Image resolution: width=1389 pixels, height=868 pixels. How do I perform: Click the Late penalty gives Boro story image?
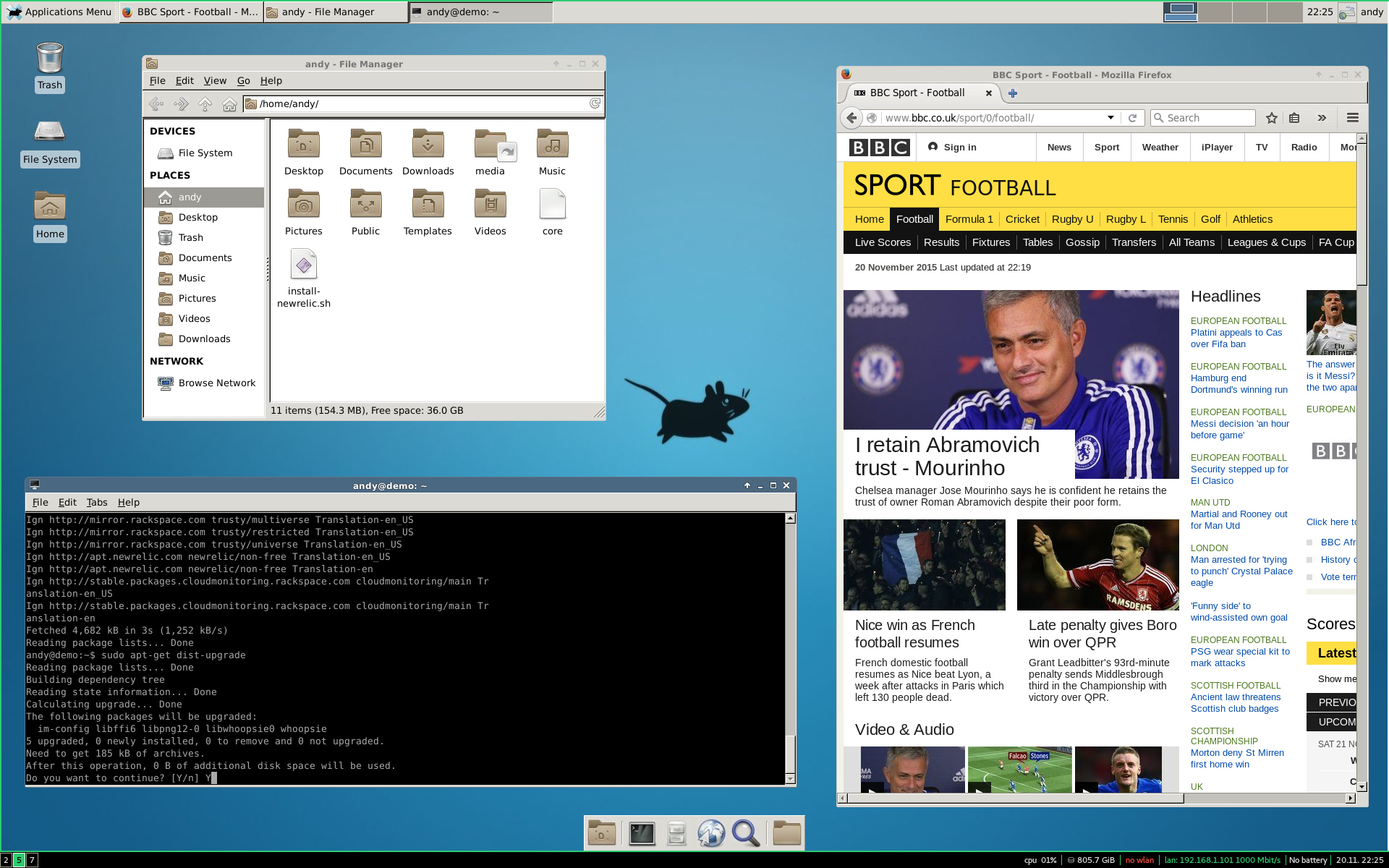(1098, 565)
